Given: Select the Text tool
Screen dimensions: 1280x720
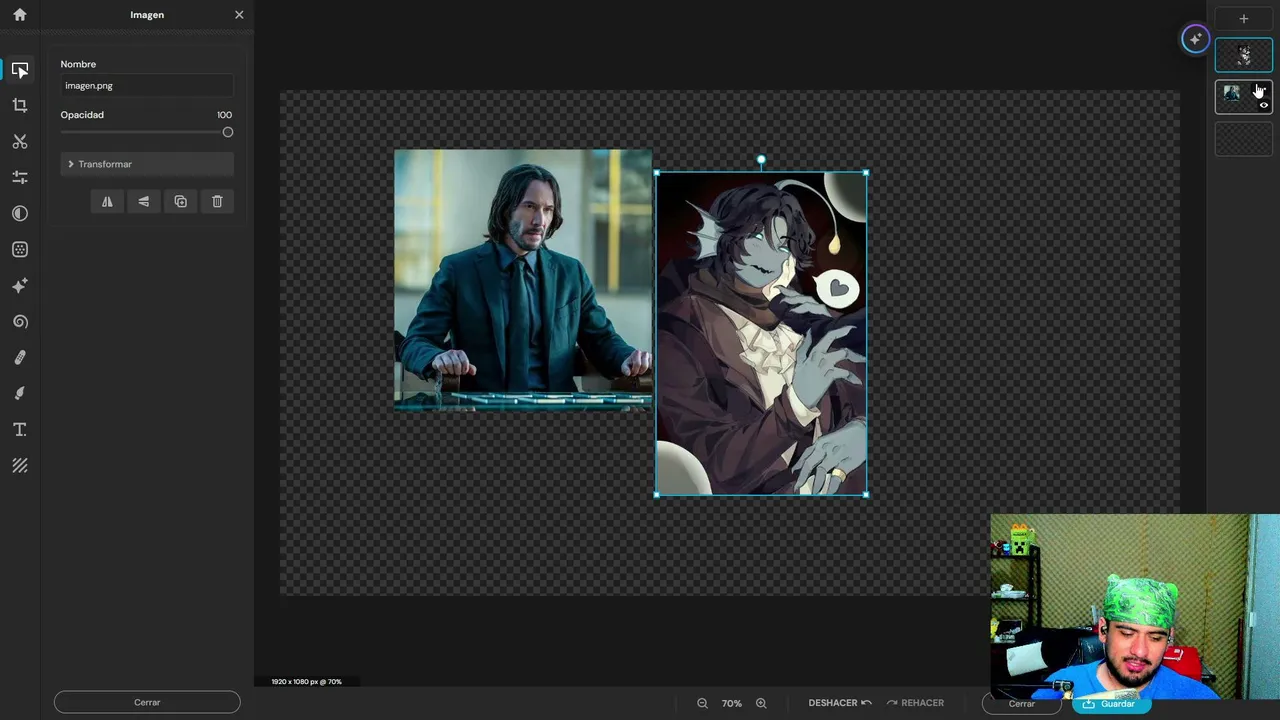Looking at the screenshot, I should click(x=20, y=429).
